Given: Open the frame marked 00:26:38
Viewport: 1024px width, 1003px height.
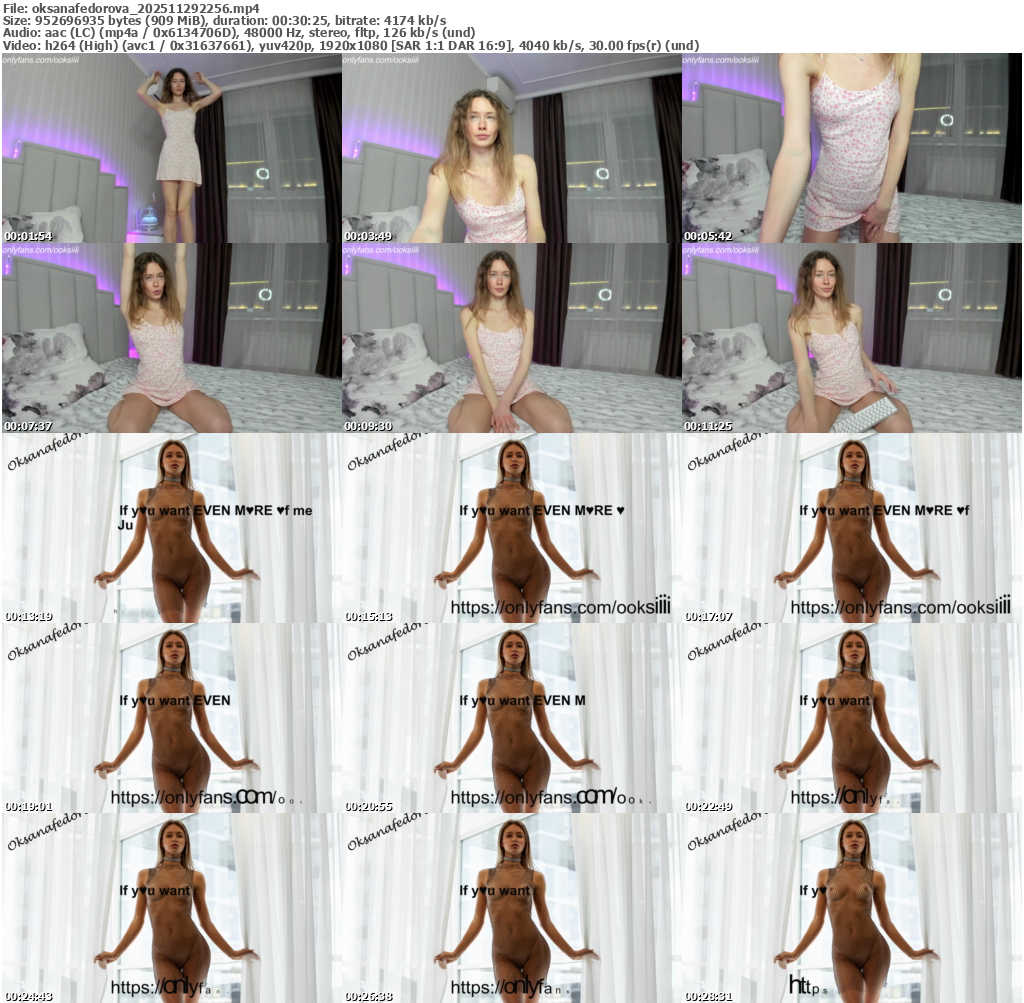Looking at the screenshot, I should 511,908.
